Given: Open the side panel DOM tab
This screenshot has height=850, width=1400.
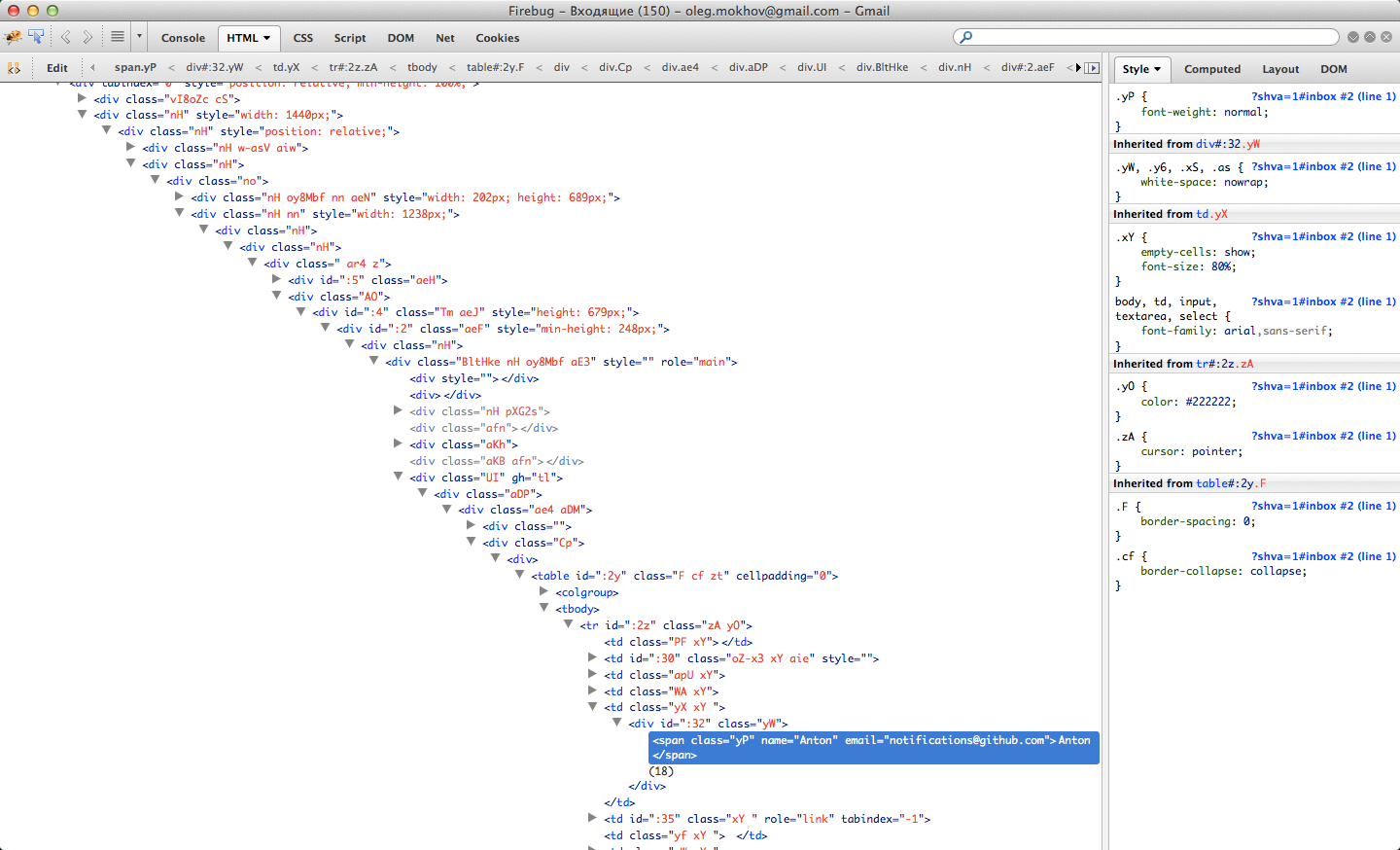Looking at the screenshot, I should 1334,69.
